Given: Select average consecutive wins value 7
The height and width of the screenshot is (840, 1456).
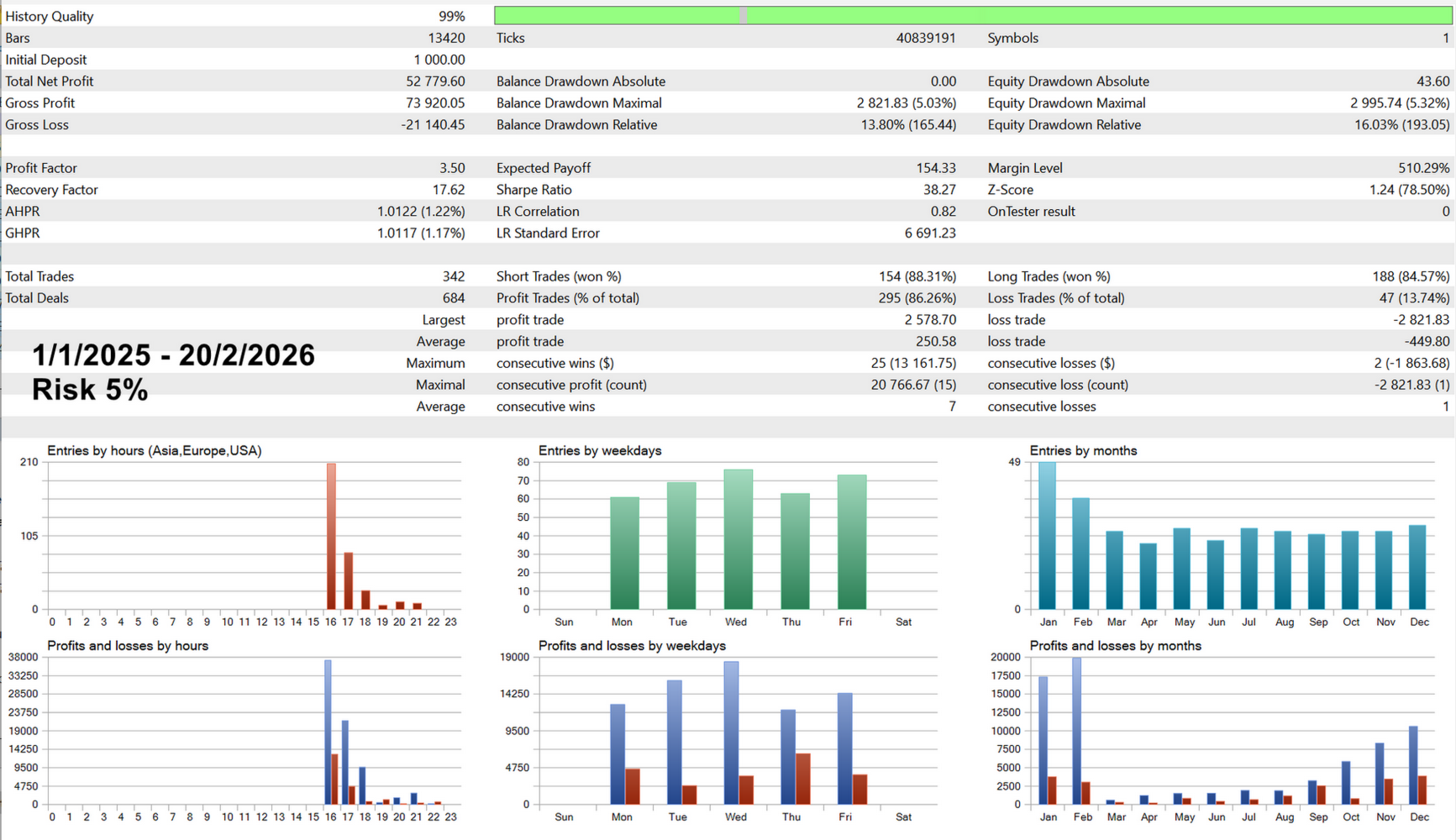Looking at the screenshot, I should [952, 407].
